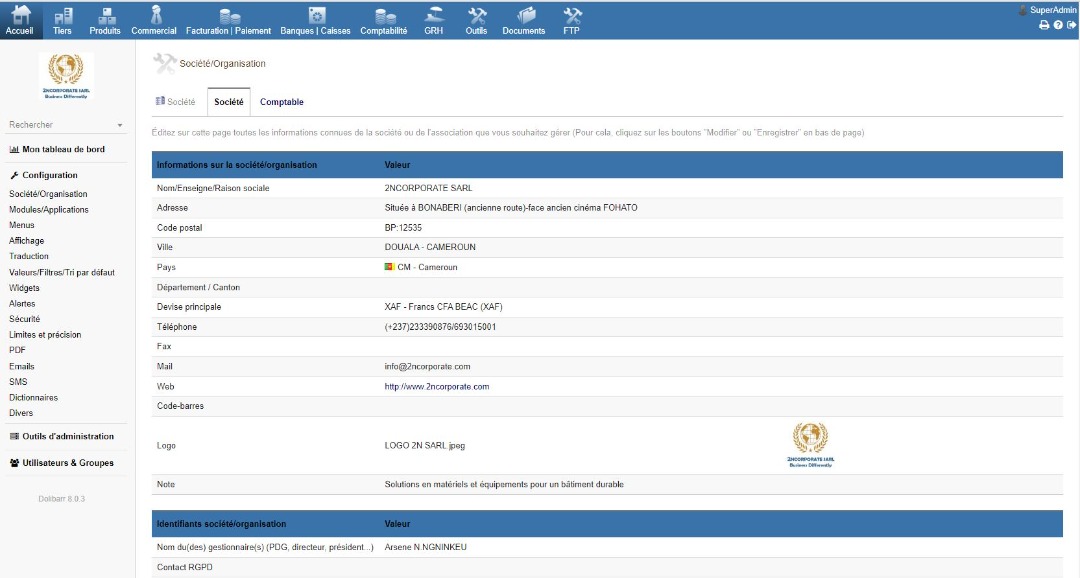Open the Tiers module icon
Image resolution: width=1080 pixels, height=578 pixels.
[x=62, y=17]
